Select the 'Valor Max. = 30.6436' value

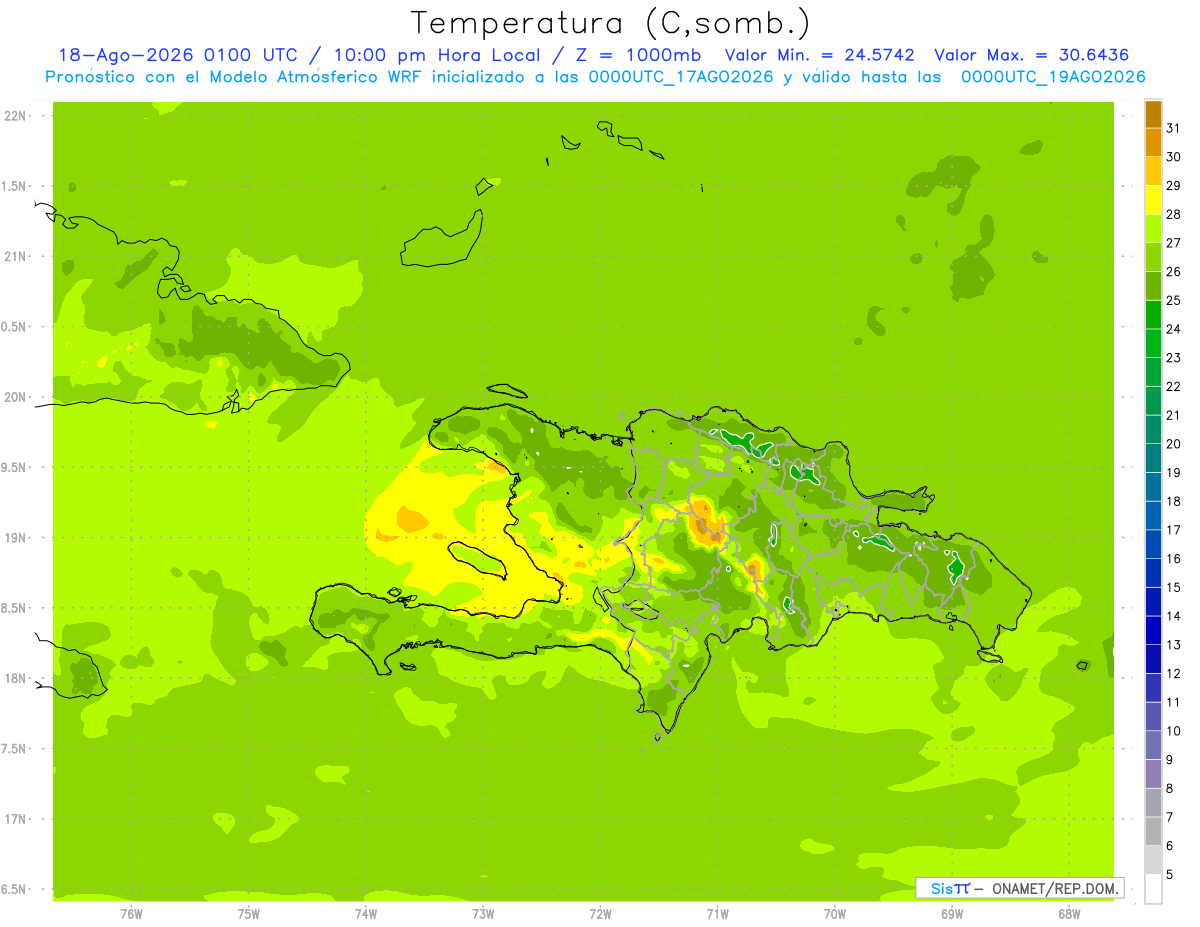1033,55
